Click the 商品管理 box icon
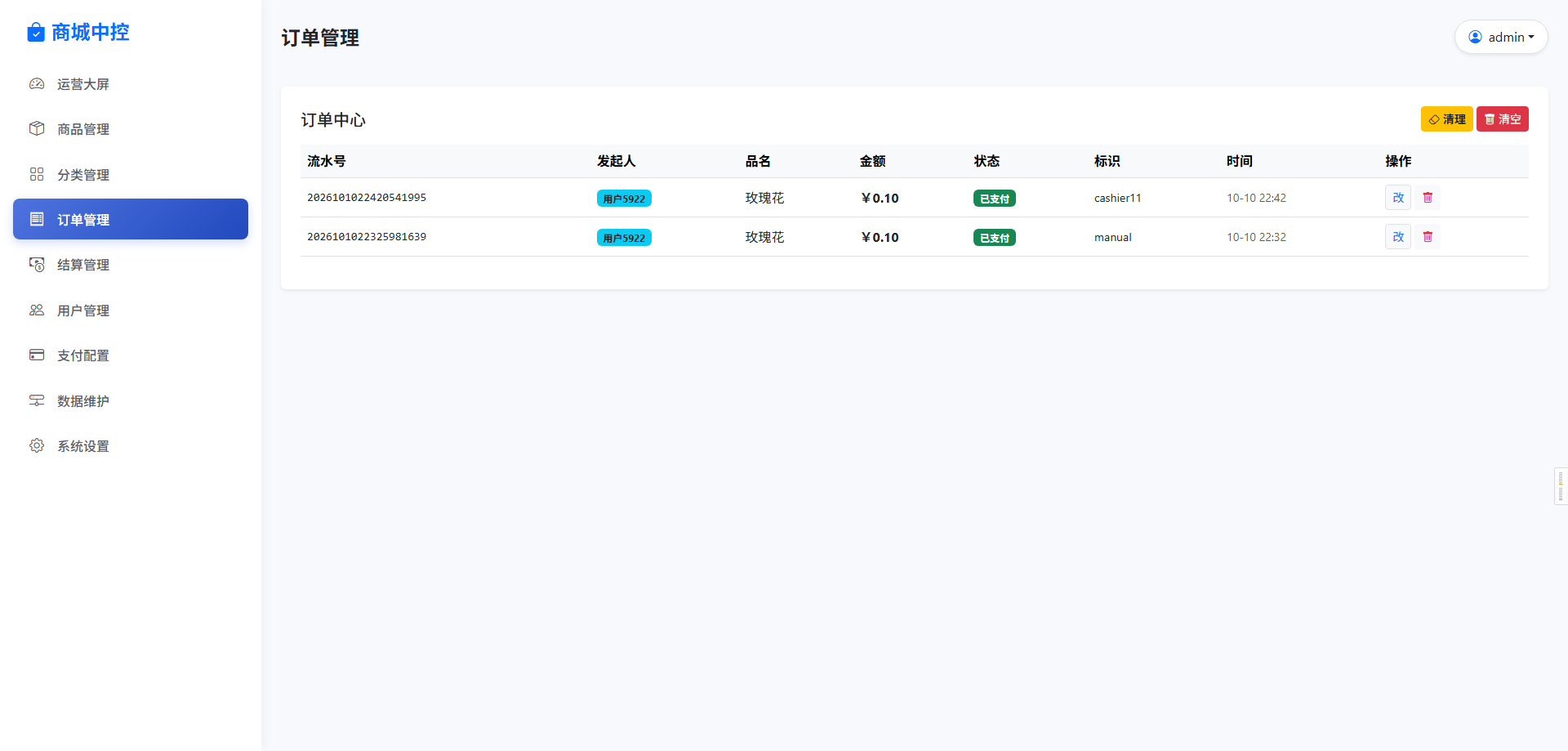Image resolution: width=1568 pixels, height=751 pixels. pyautogui.click(x=37, y=128)
